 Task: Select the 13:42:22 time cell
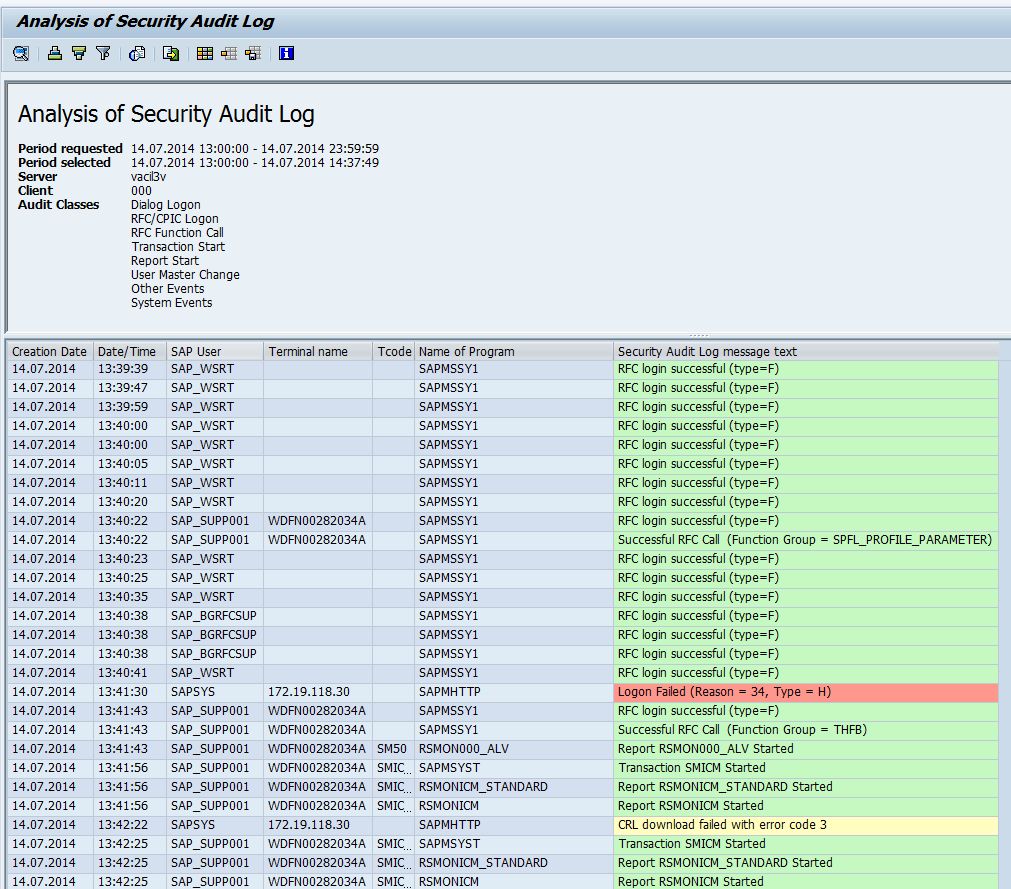pos(130,825)
